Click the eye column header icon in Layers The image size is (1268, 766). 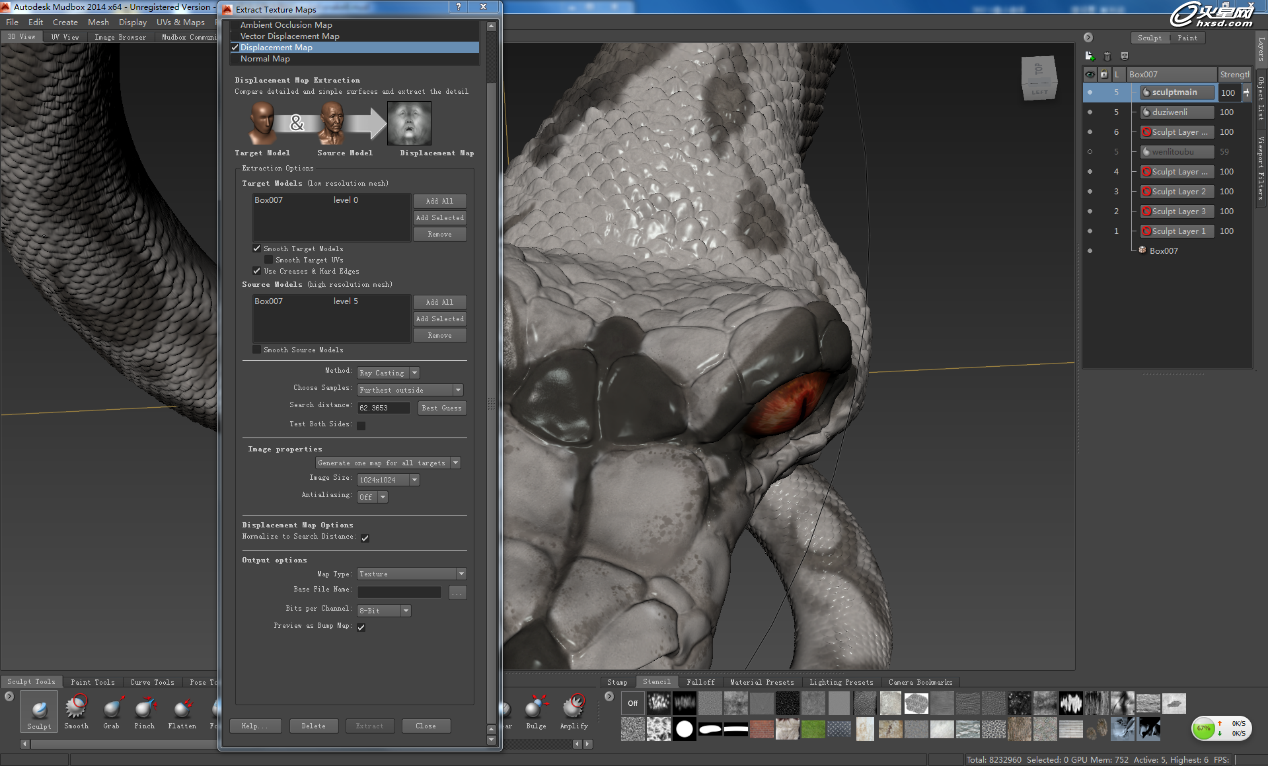point(1090,74)
